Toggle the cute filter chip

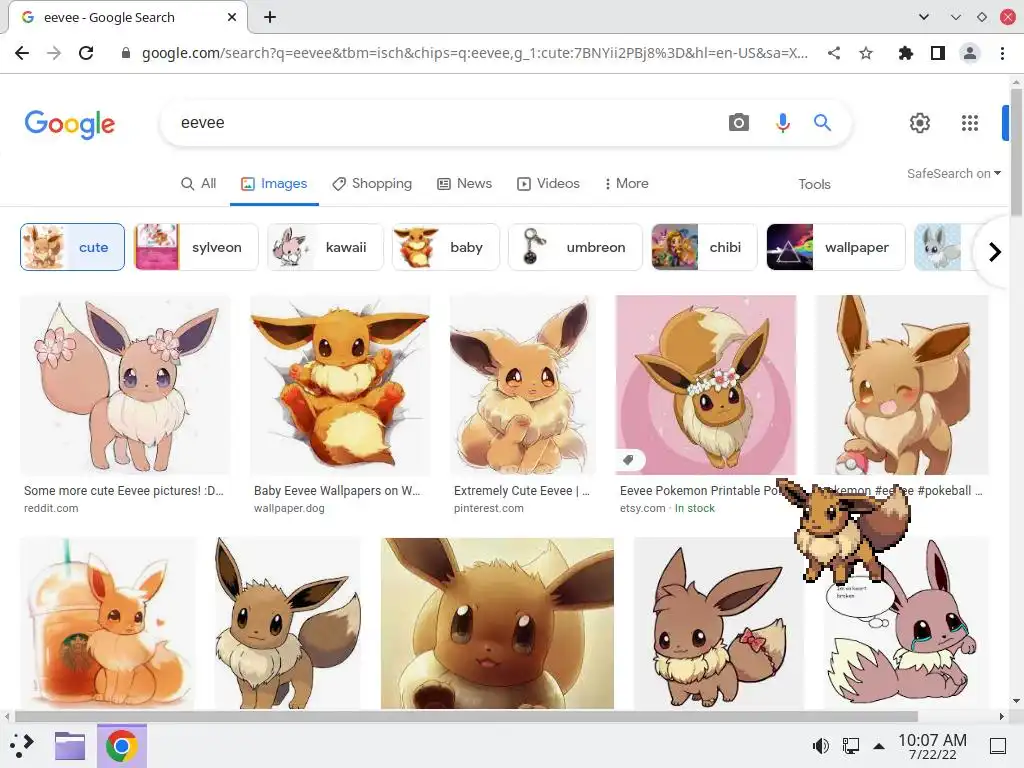[x=72, y=247]
